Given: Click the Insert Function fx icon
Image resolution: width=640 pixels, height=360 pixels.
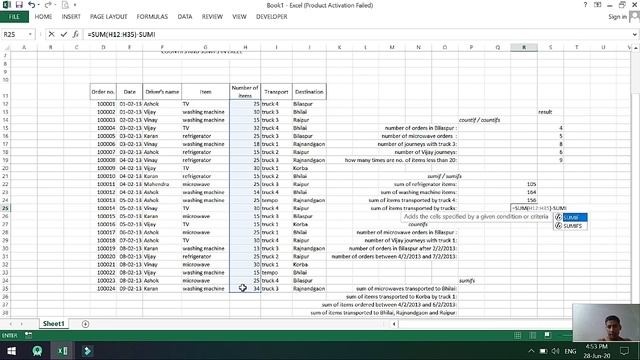Looking at the screenshot, I should click(x=76, y=34).
